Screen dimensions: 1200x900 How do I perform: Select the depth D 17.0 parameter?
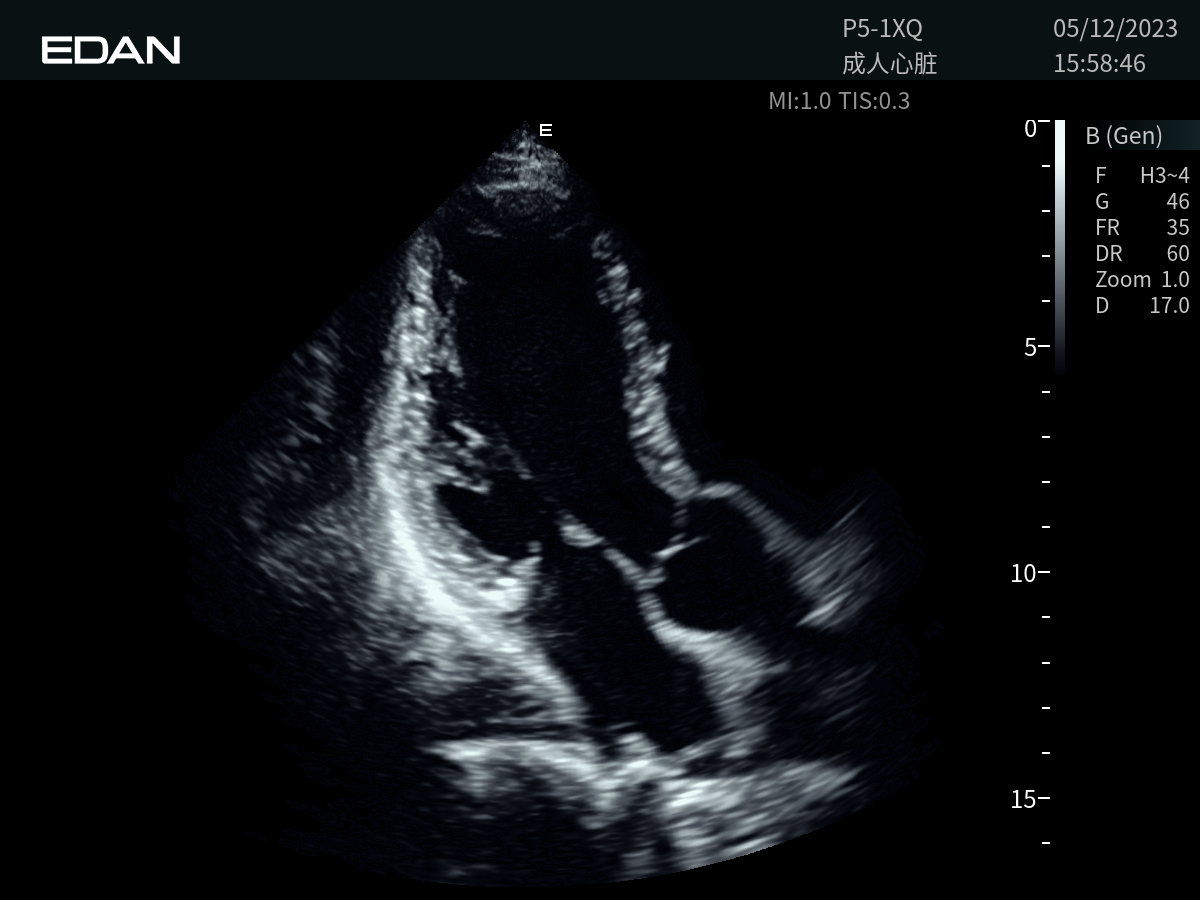pos(1142,306)
